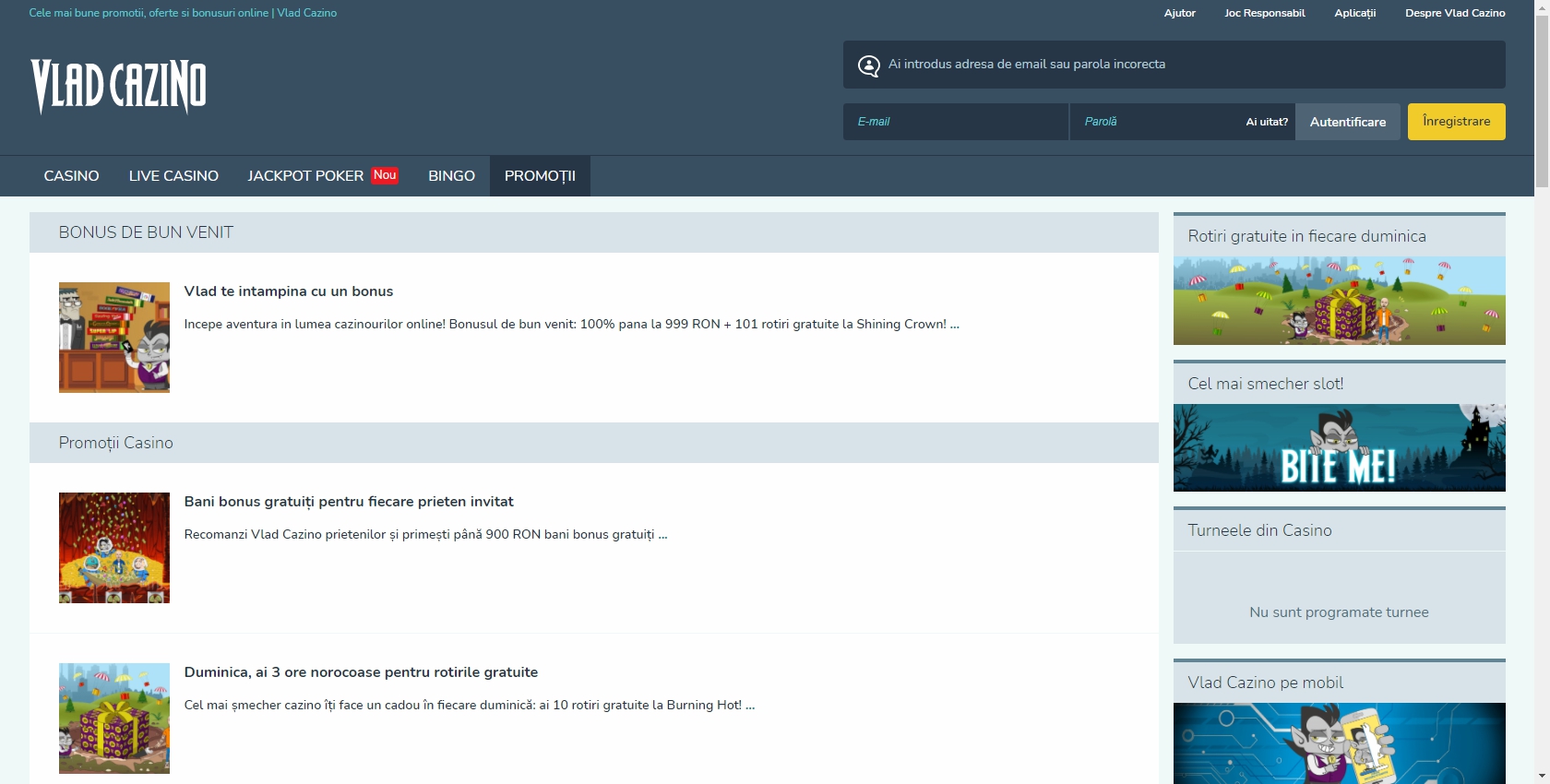Image resolution: width=1550 pixels, height=784 pixels.
Task: Click the yellow Înregistrare button
Action: point(1456,122)
